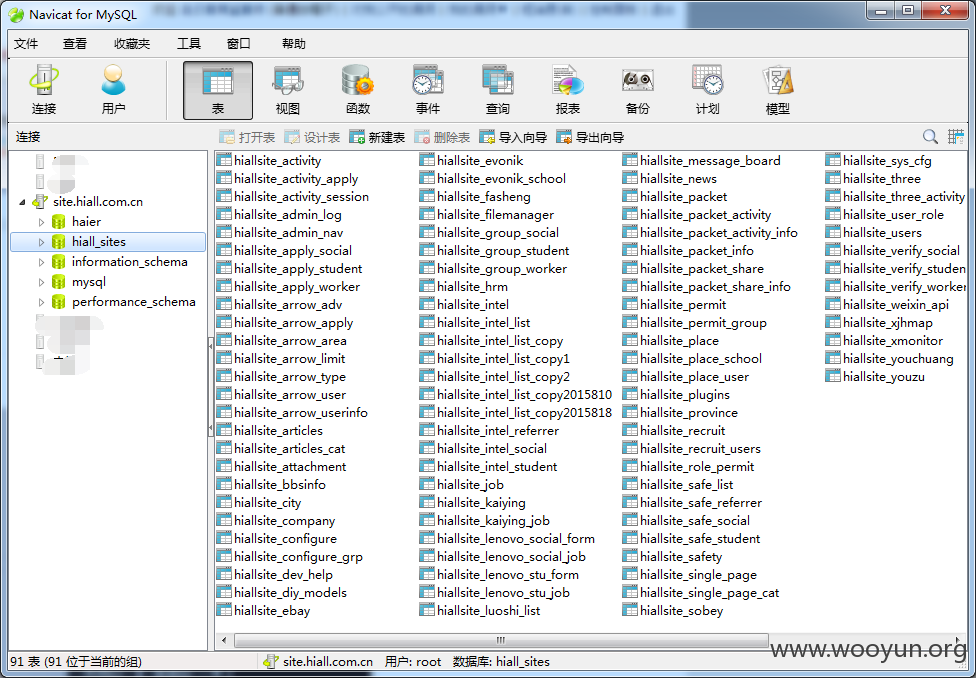Click the scrollbar left arrow
The image size is (976, 678).
pyautogui.click(x=224, y=640)
